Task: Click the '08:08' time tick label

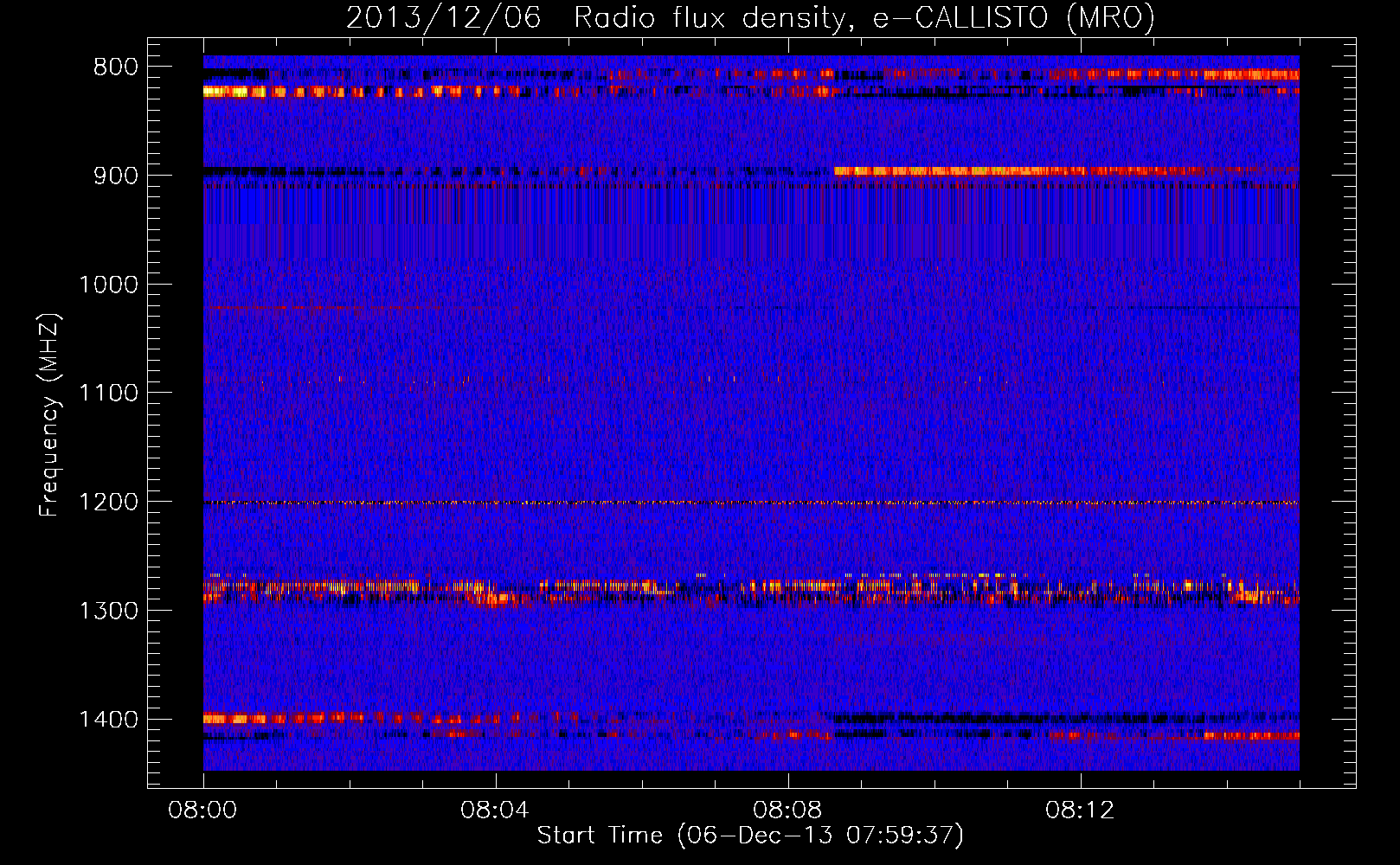Action: pos(787,811)
